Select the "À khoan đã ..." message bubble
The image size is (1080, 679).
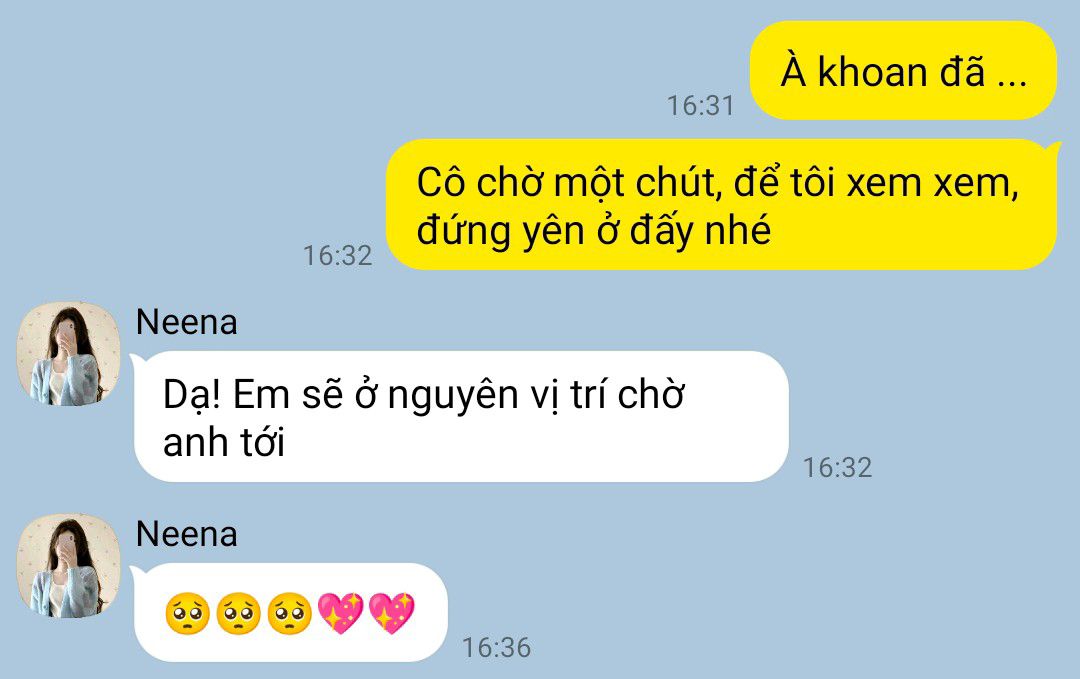click(x=903, y=70)
